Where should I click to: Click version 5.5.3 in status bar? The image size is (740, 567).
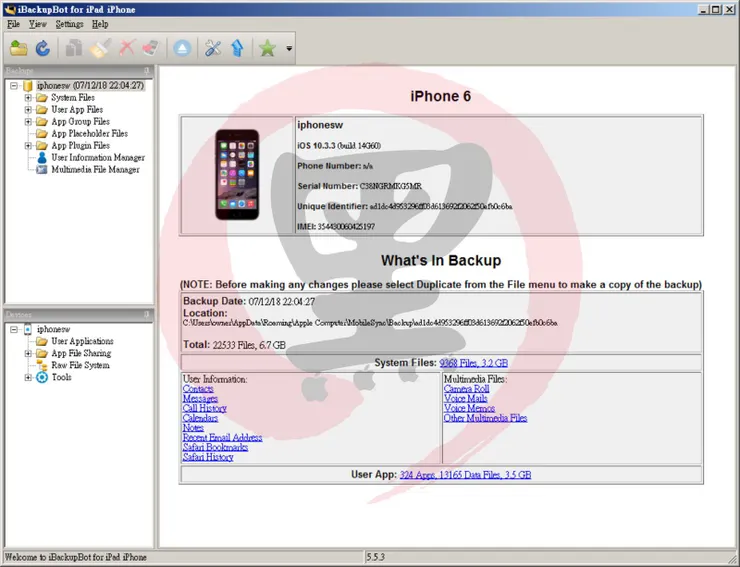(x=376, y=557)
